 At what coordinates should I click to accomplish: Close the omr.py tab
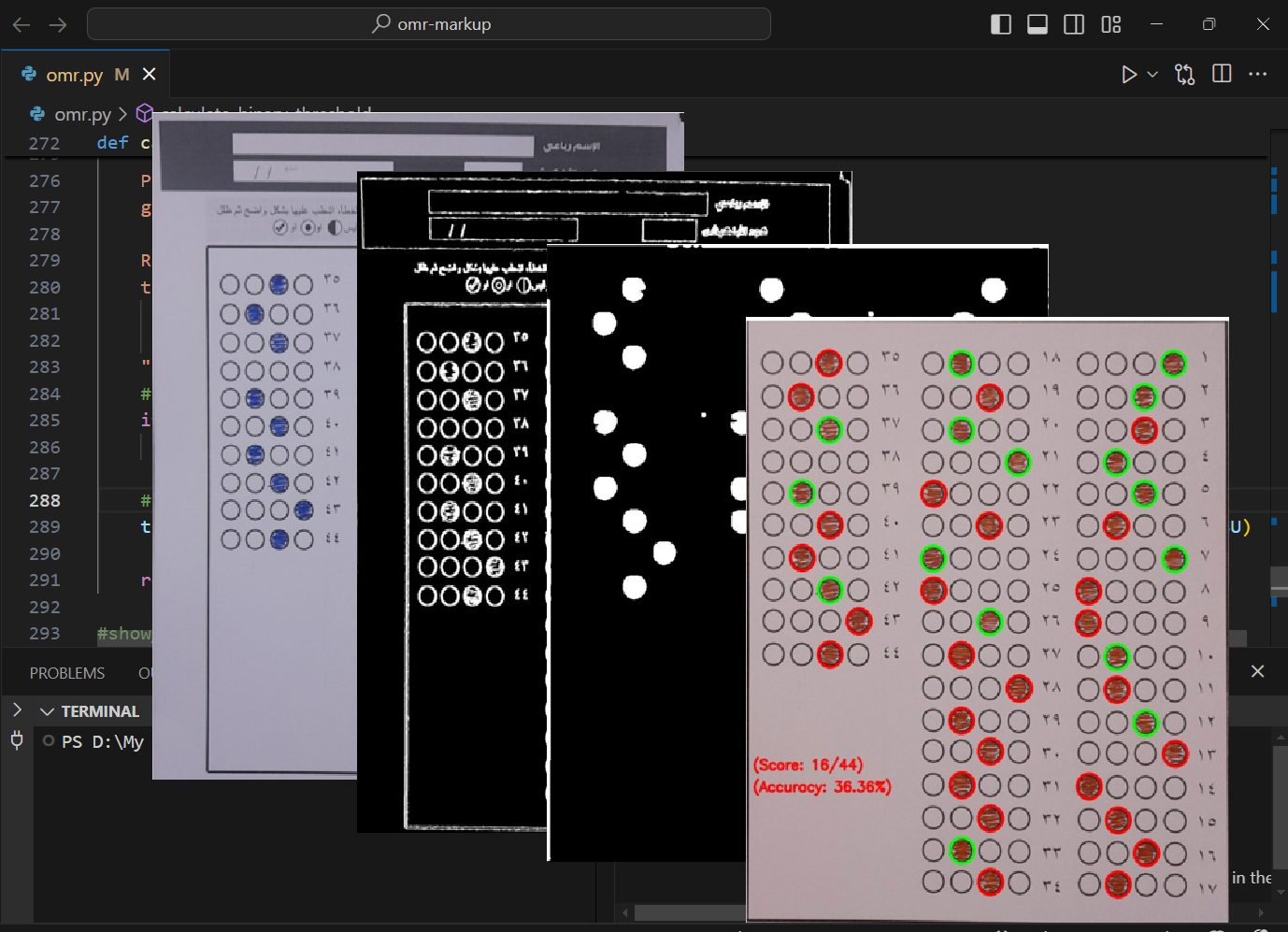coord(150,74)
